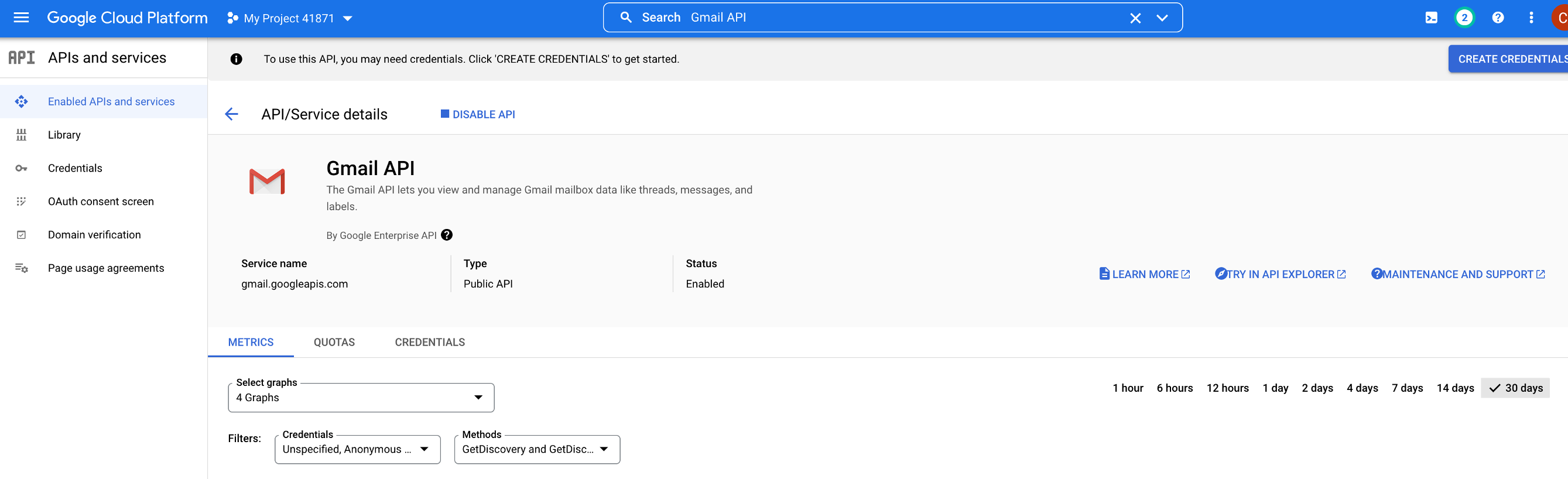The width and height of the screenshot is (1568, 479).
Task: Open MAINTENANCE AND SUPPORT link
Action: click(x=1458, y=275)
